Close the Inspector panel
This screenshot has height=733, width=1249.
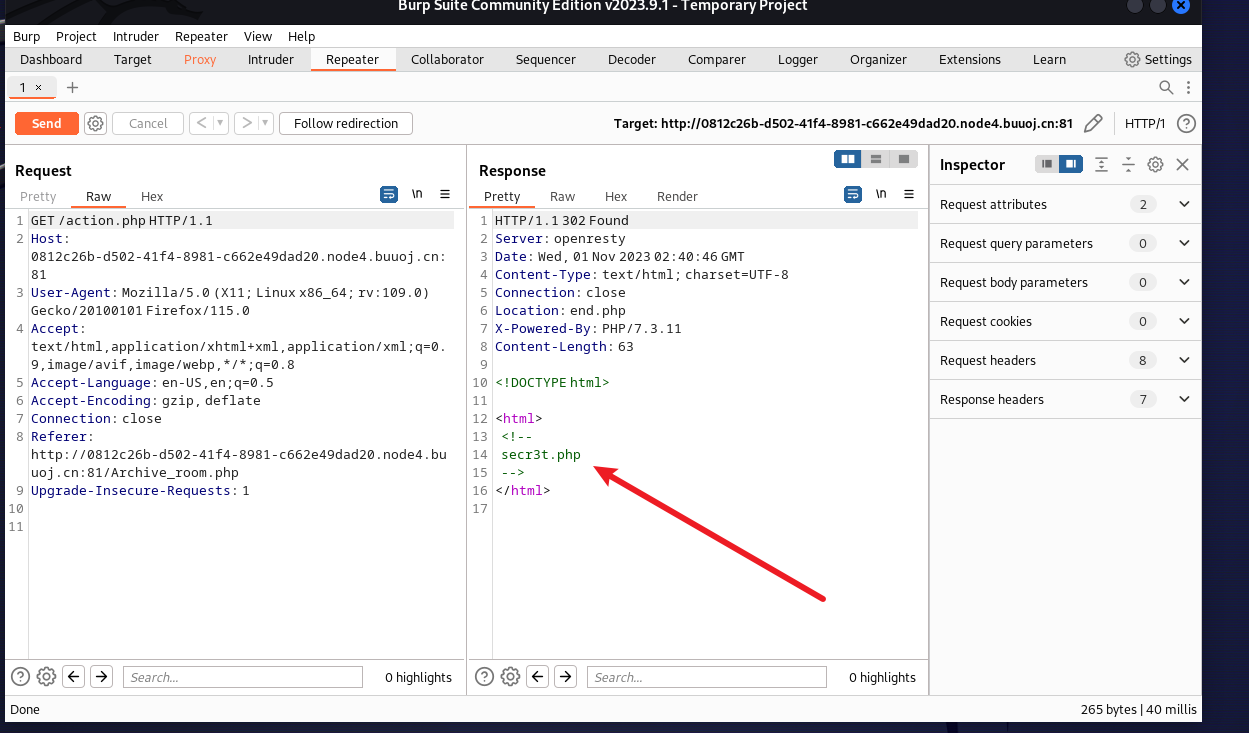pyautogui.click(x=1182, y=164)
